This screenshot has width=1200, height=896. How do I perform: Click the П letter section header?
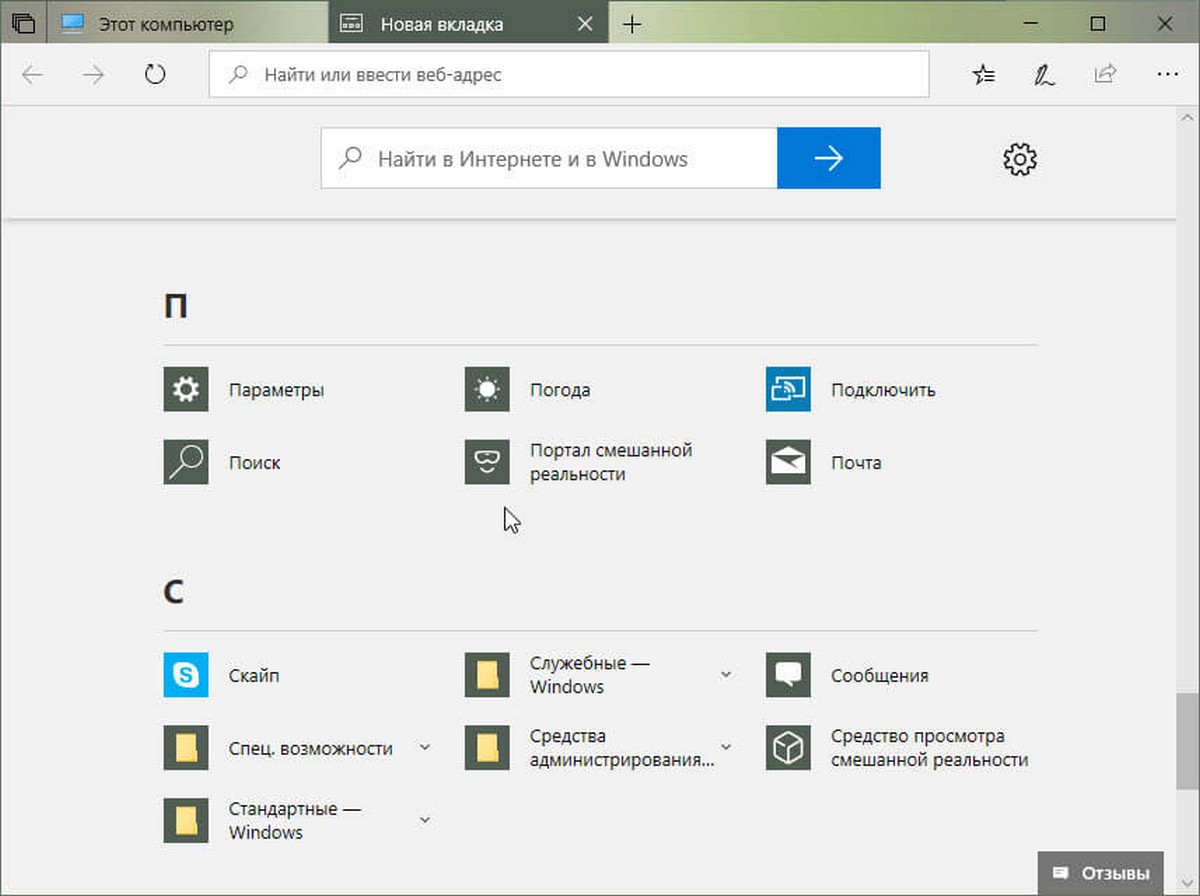[175, 306]
